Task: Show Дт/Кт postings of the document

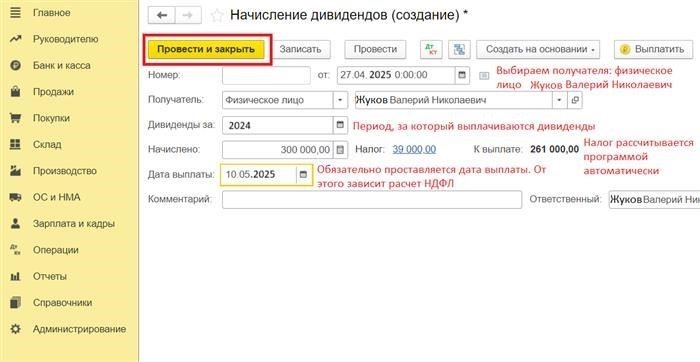Action: point(431,50)
